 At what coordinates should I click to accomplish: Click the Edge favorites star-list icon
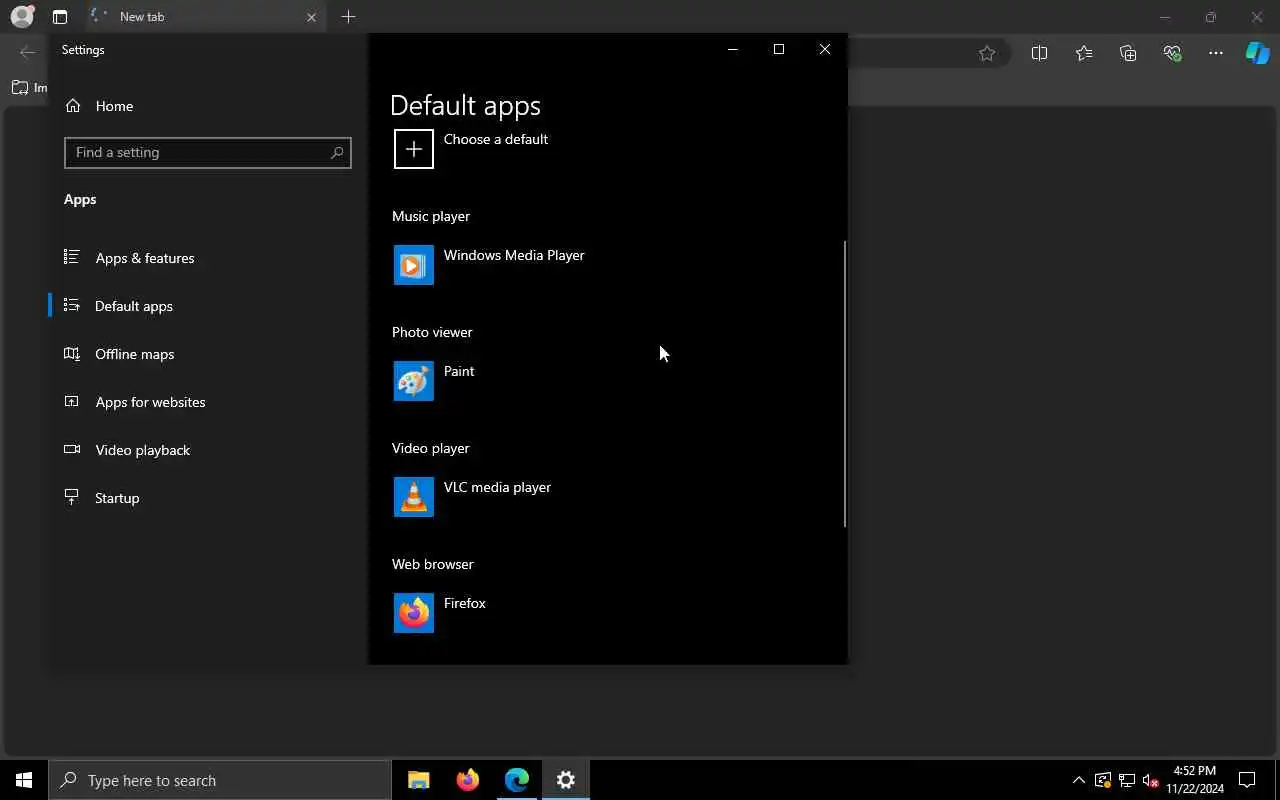1084,53
